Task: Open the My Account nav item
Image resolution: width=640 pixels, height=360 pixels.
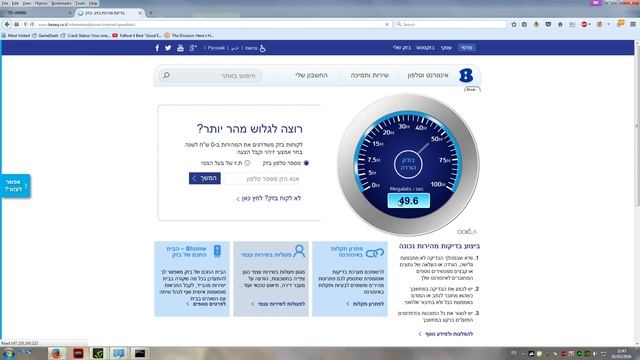Action: (x=311, y=76)
